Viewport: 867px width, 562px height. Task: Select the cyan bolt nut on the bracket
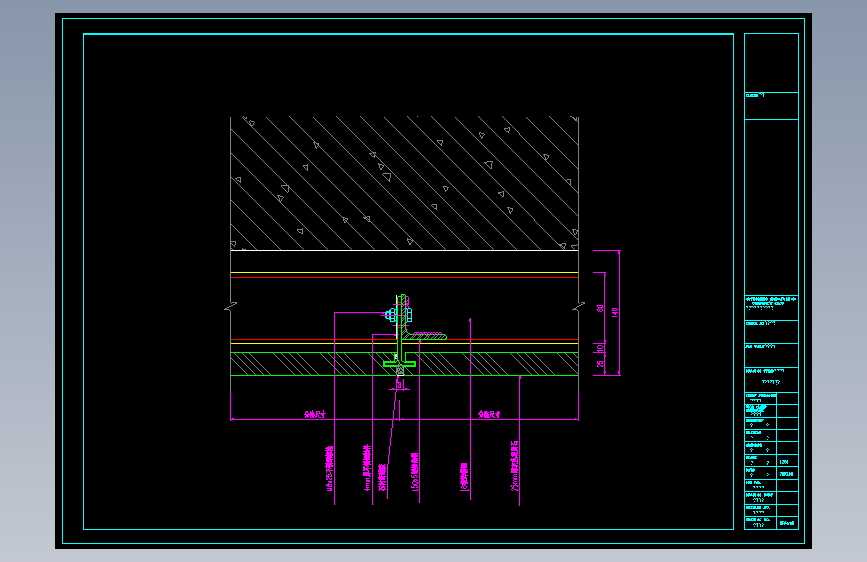point(391,316)
